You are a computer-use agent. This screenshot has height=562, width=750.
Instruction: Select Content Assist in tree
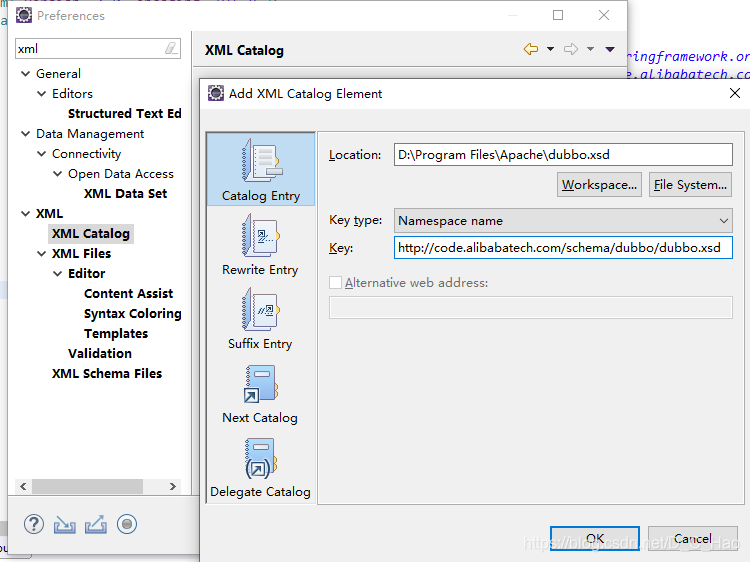click(128, 294)
